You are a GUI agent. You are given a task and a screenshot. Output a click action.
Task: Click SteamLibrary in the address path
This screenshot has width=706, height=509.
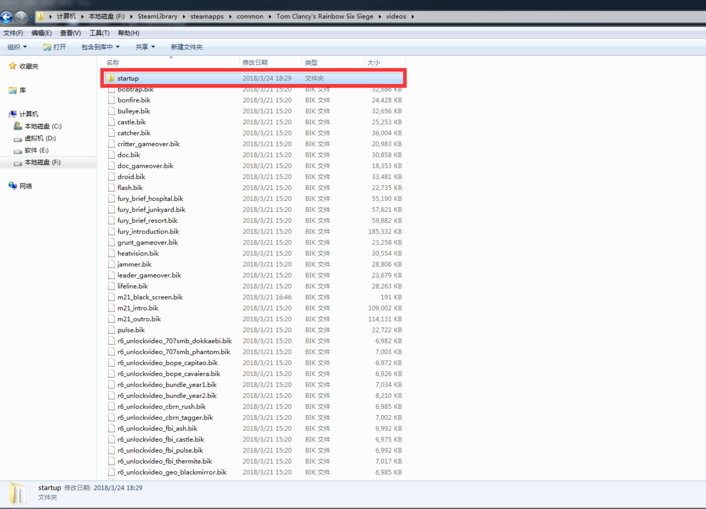click(x=157, y=16)
